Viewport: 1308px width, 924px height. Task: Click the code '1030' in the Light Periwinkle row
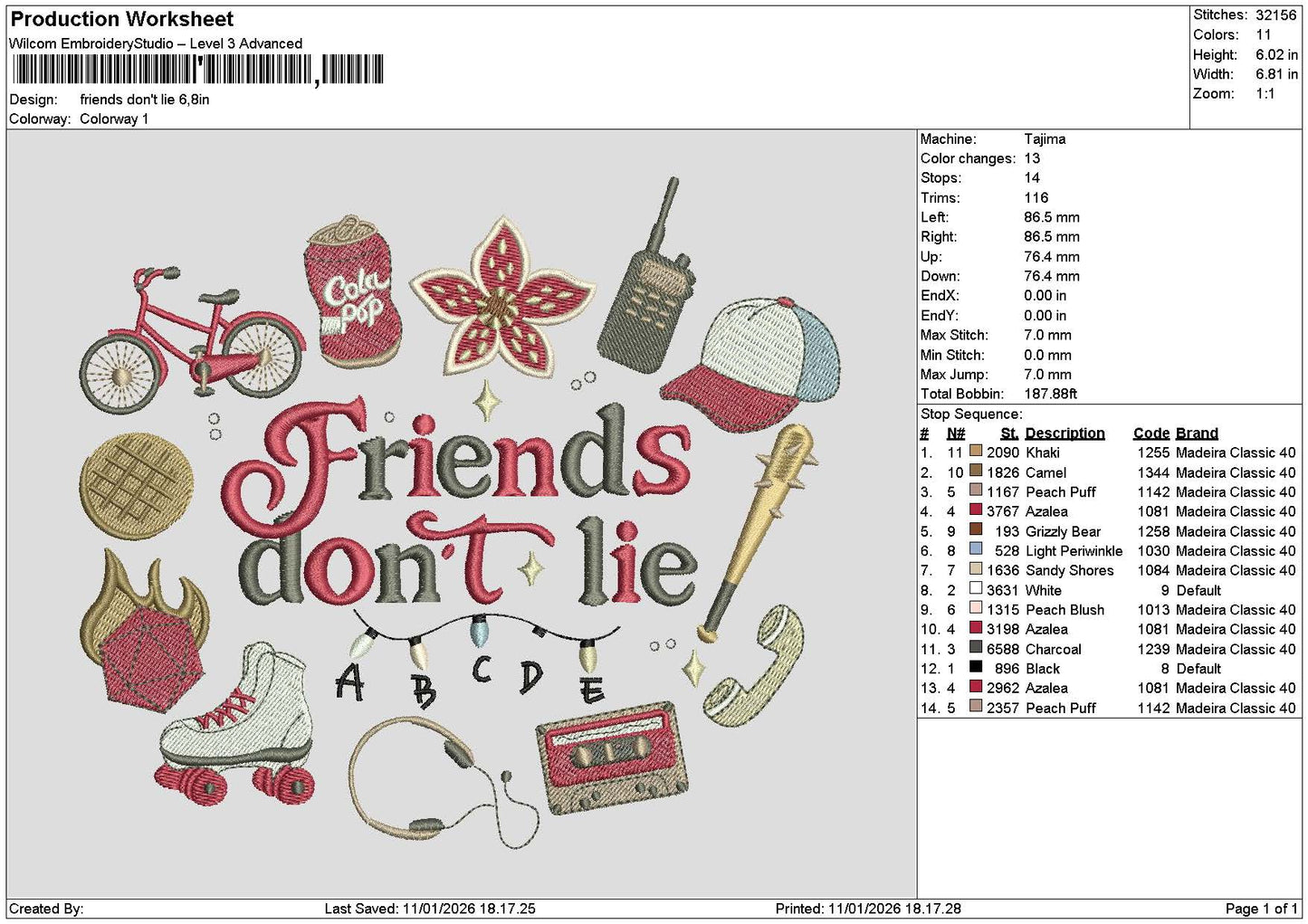coord(1154,551)
